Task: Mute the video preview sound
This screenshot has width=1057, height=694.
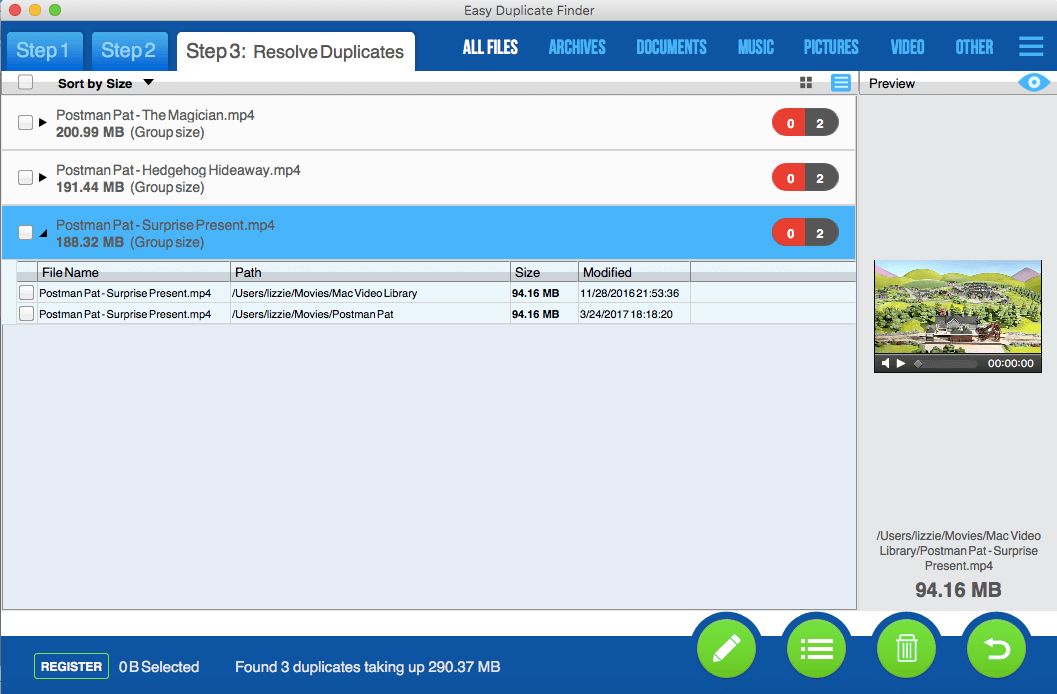Action: 885,364
